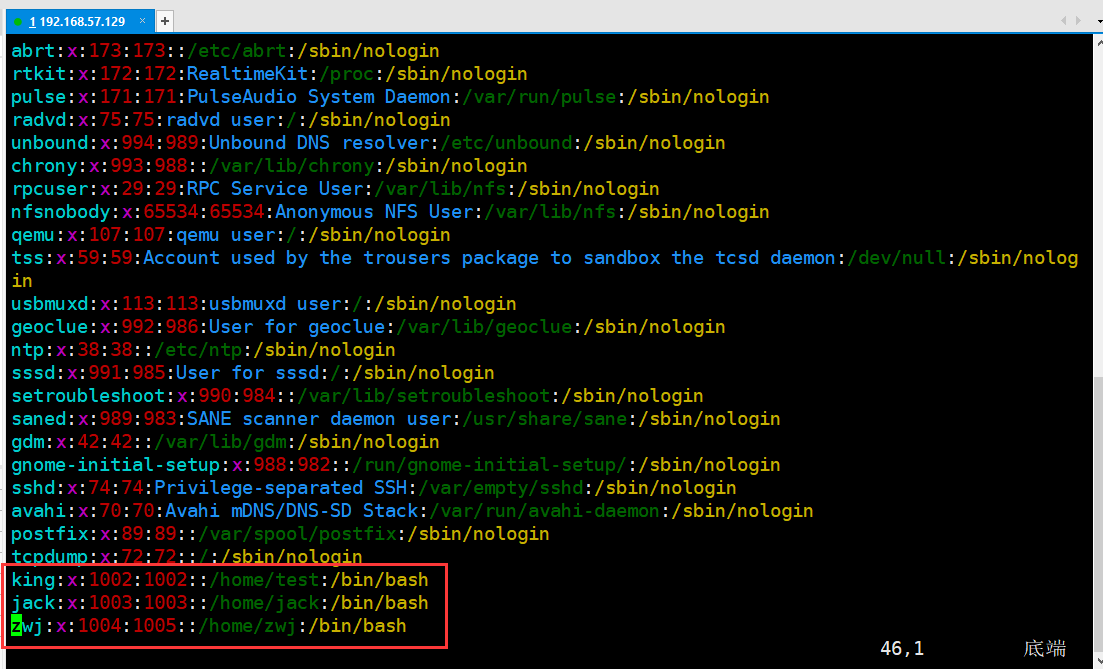Click the sshd Privilege-separated SSH line
1103x669 pixels.
tap(374, 488)
